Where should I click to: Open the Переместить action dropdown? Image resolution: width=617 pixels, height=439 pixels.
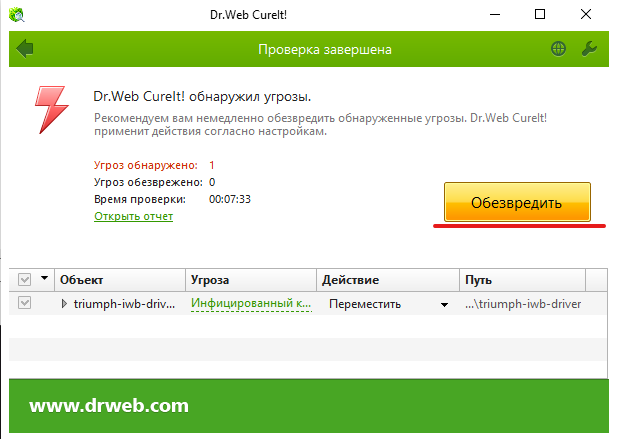444,304
